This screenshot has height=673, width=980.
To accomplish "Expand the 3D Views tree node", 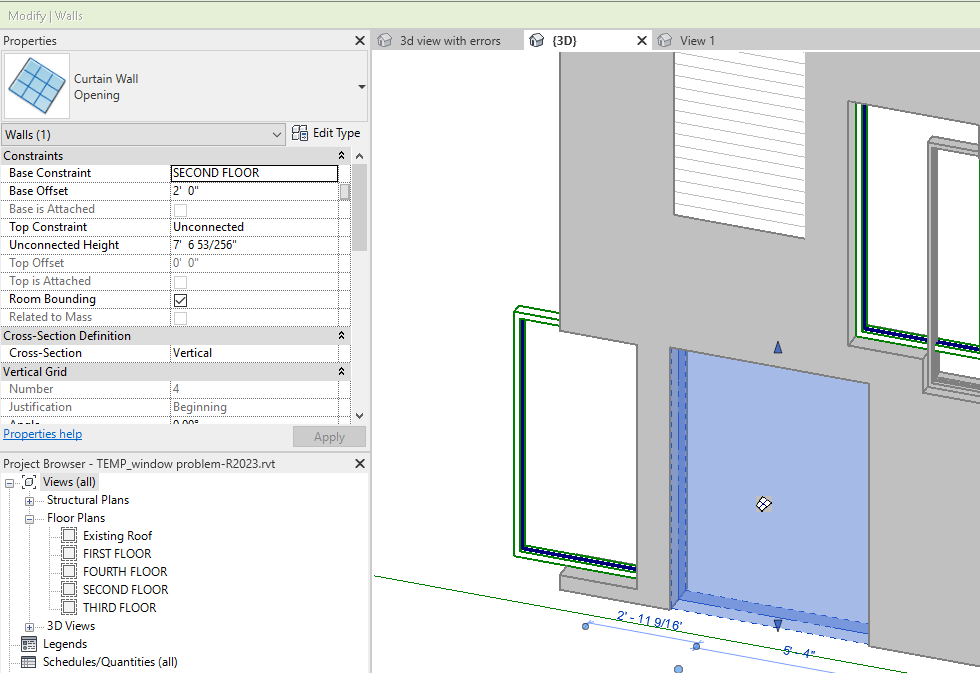I will pos(30,626).
